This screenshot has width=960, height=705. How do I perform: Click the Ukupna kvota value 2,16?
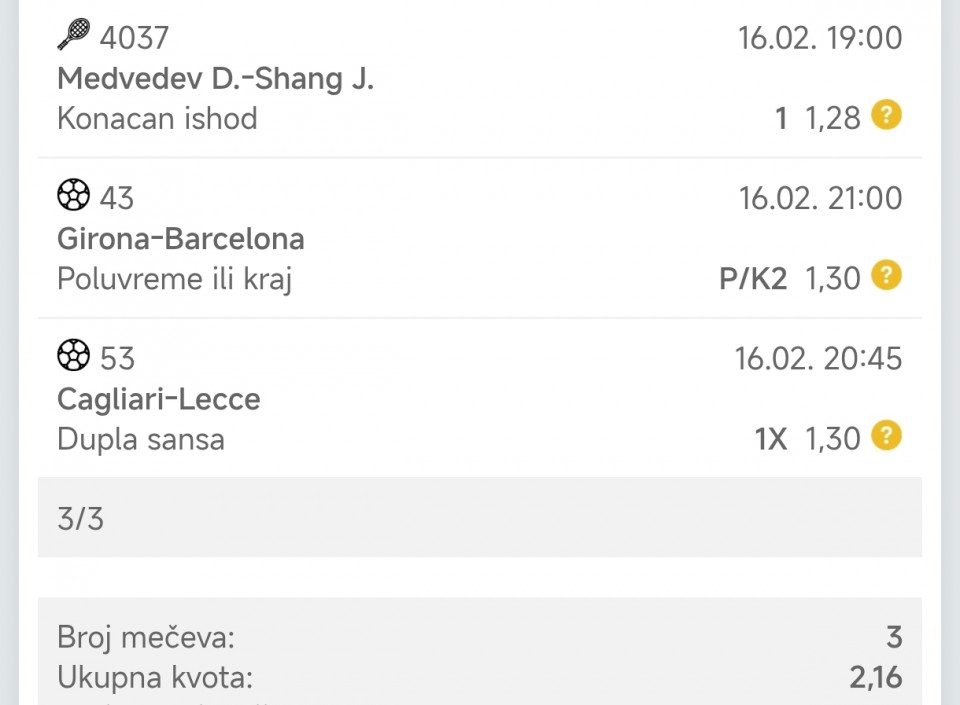pos(875,677)
